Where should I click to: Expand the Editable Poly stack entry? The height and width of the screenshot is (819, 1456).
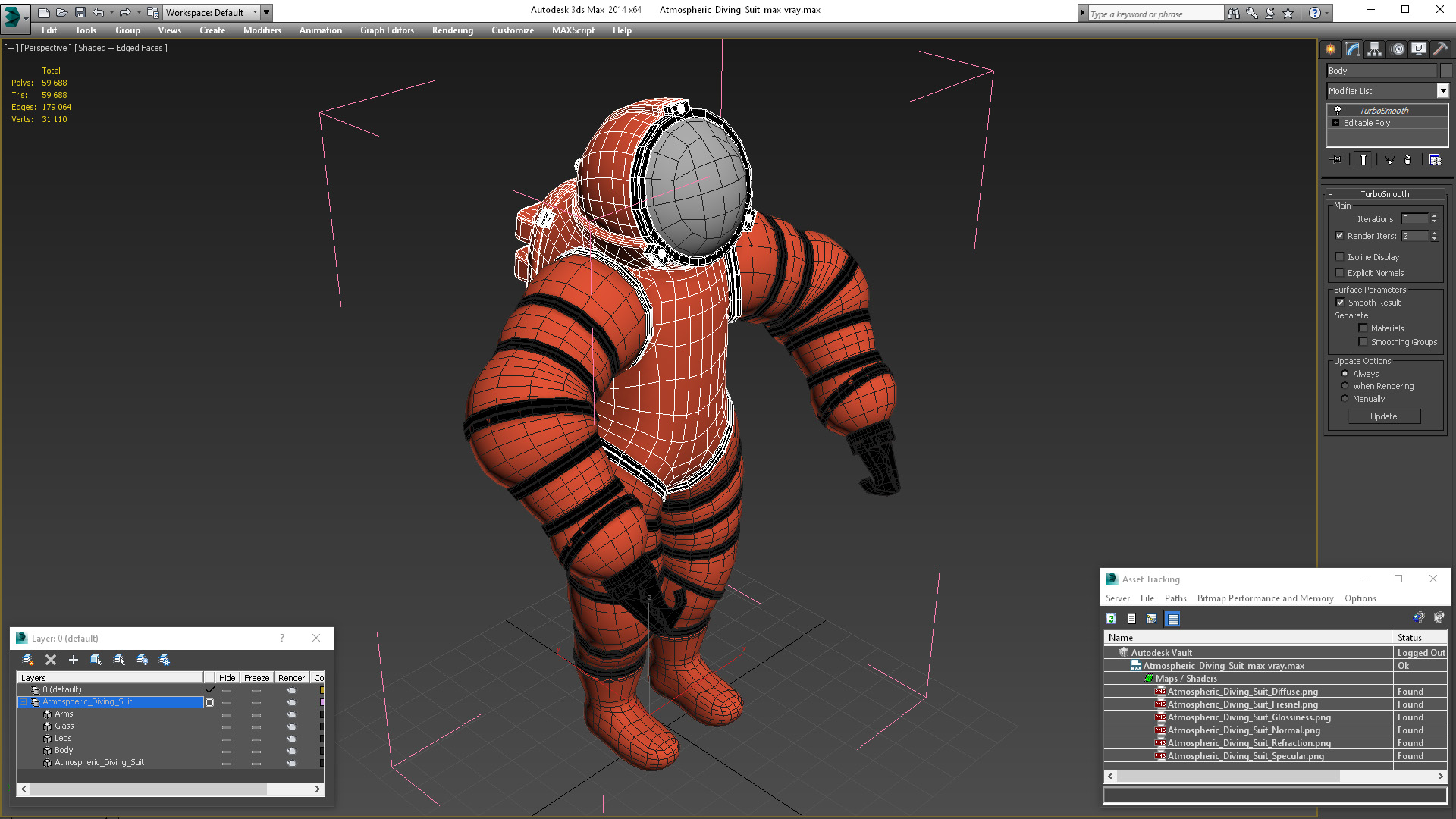(x=1336, y=123)
